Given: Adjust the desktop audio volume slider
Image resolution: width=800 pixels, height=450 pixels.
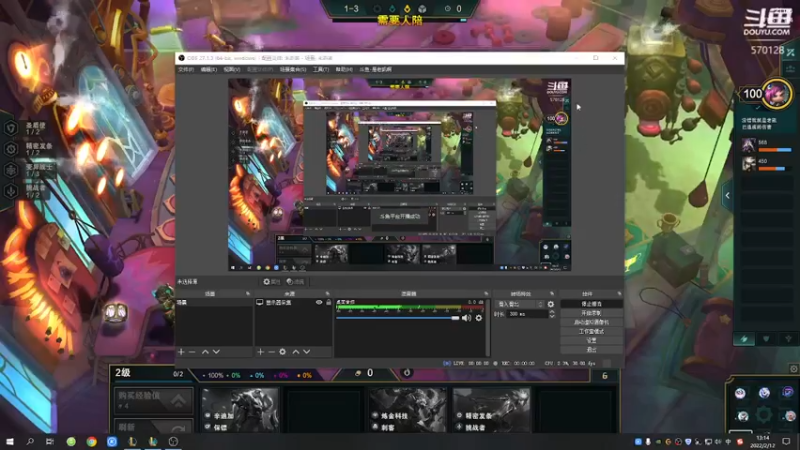Looking at the screenshot, I should coord(398,318).
